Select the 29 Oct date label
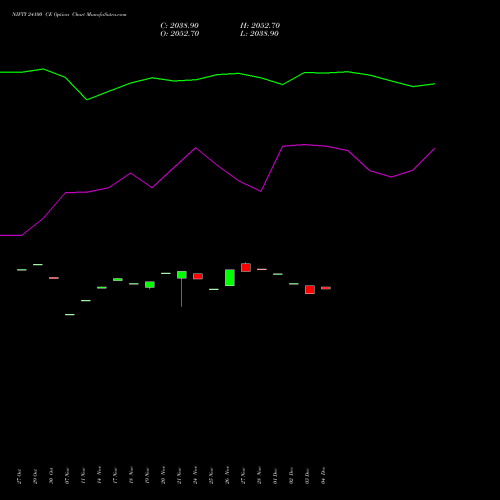This screenshot has height=500, width=500. (35, 476)
